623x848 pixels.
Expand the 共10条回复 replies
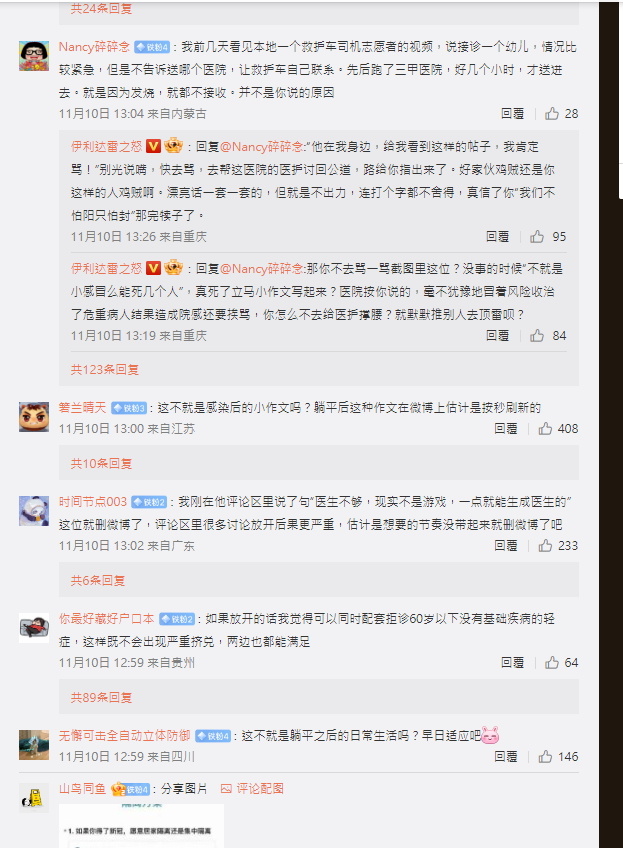(101, 463)
